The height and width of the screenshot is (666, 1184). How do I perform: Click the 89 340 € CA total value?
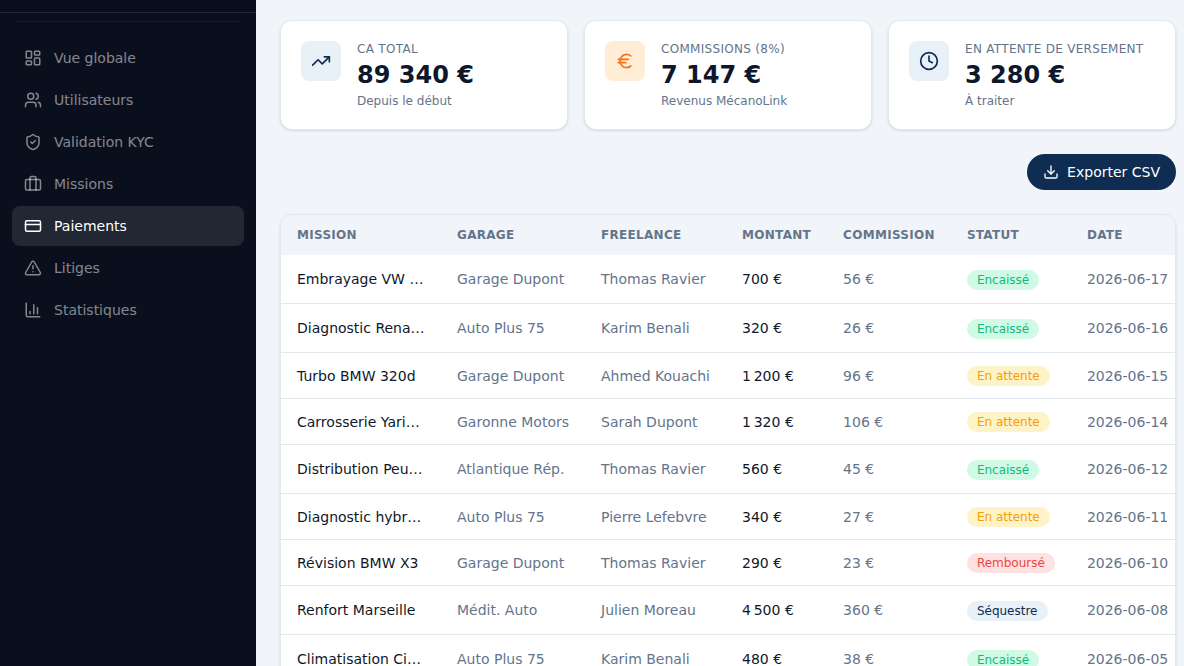tap(415, 75)
